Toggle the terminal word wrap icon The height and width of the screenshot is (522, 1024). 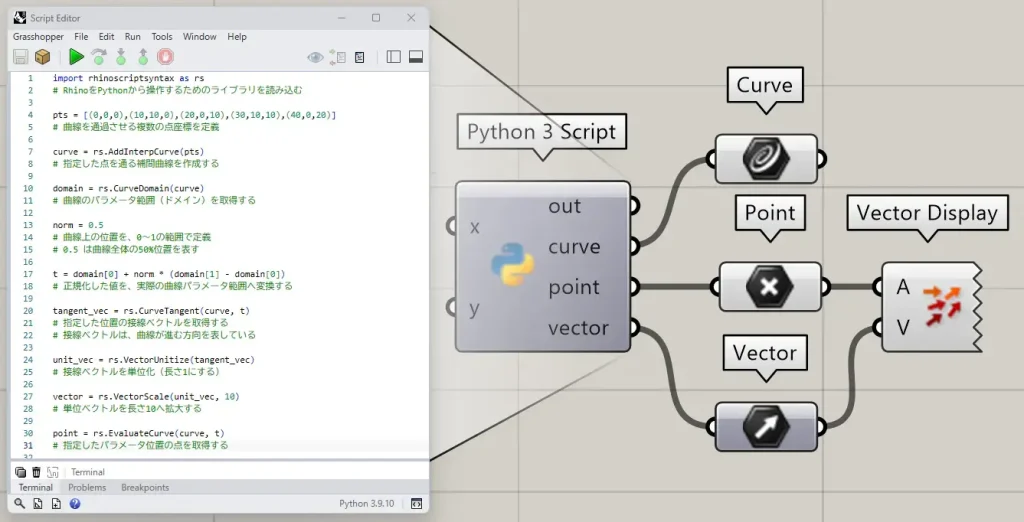tap(53, 472)
